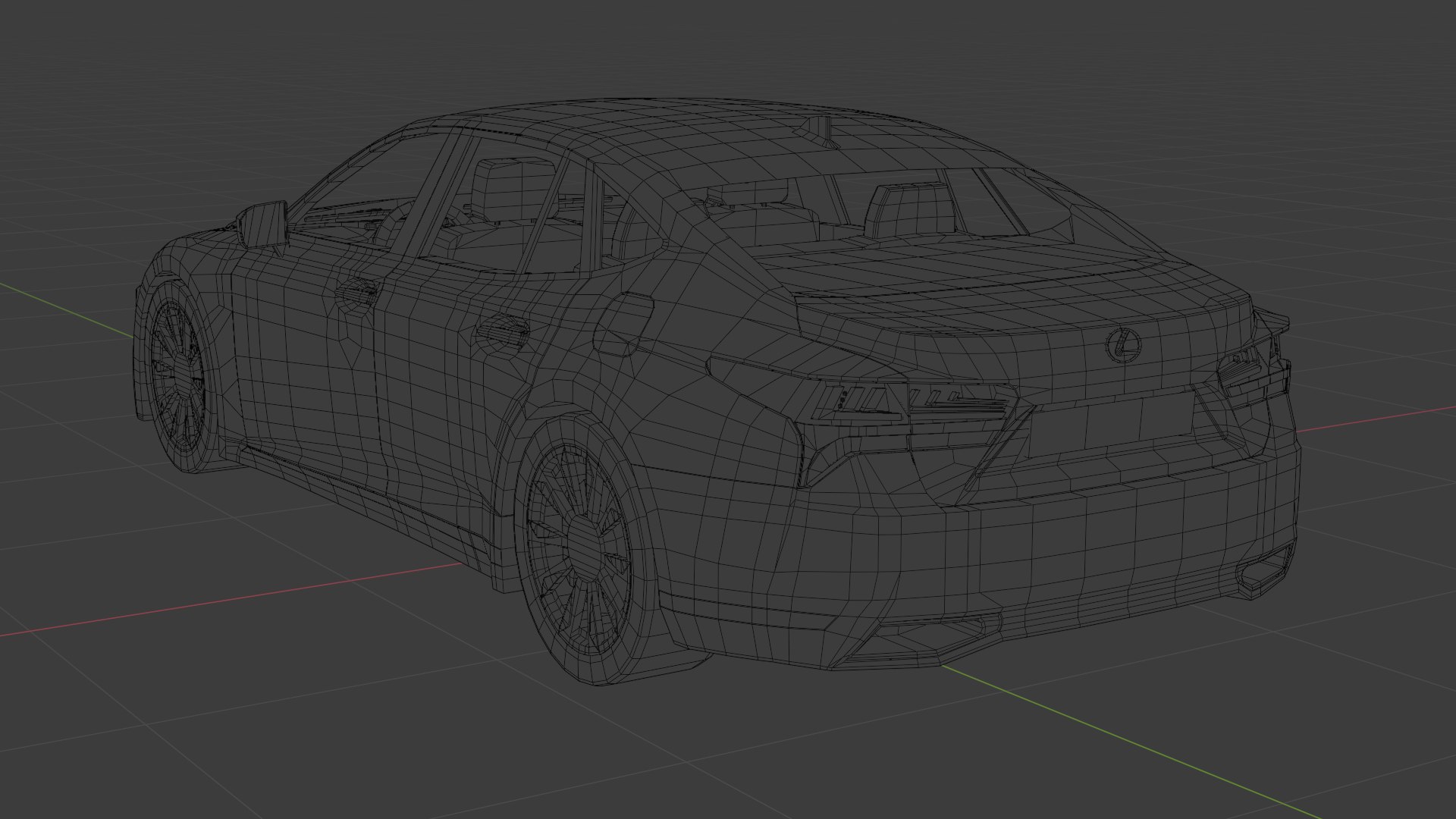
Task: Select the right taillight on the car's far side
Action: click(1253, 372)
